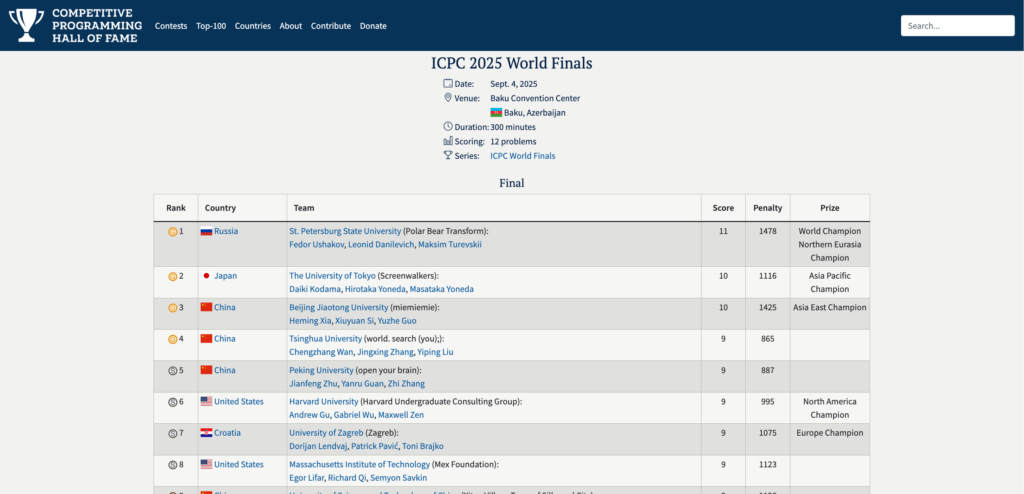The height and width of the screenshot is (494, 1024).
Task: View Maksim Turevskii's profile
Action: 450,244
